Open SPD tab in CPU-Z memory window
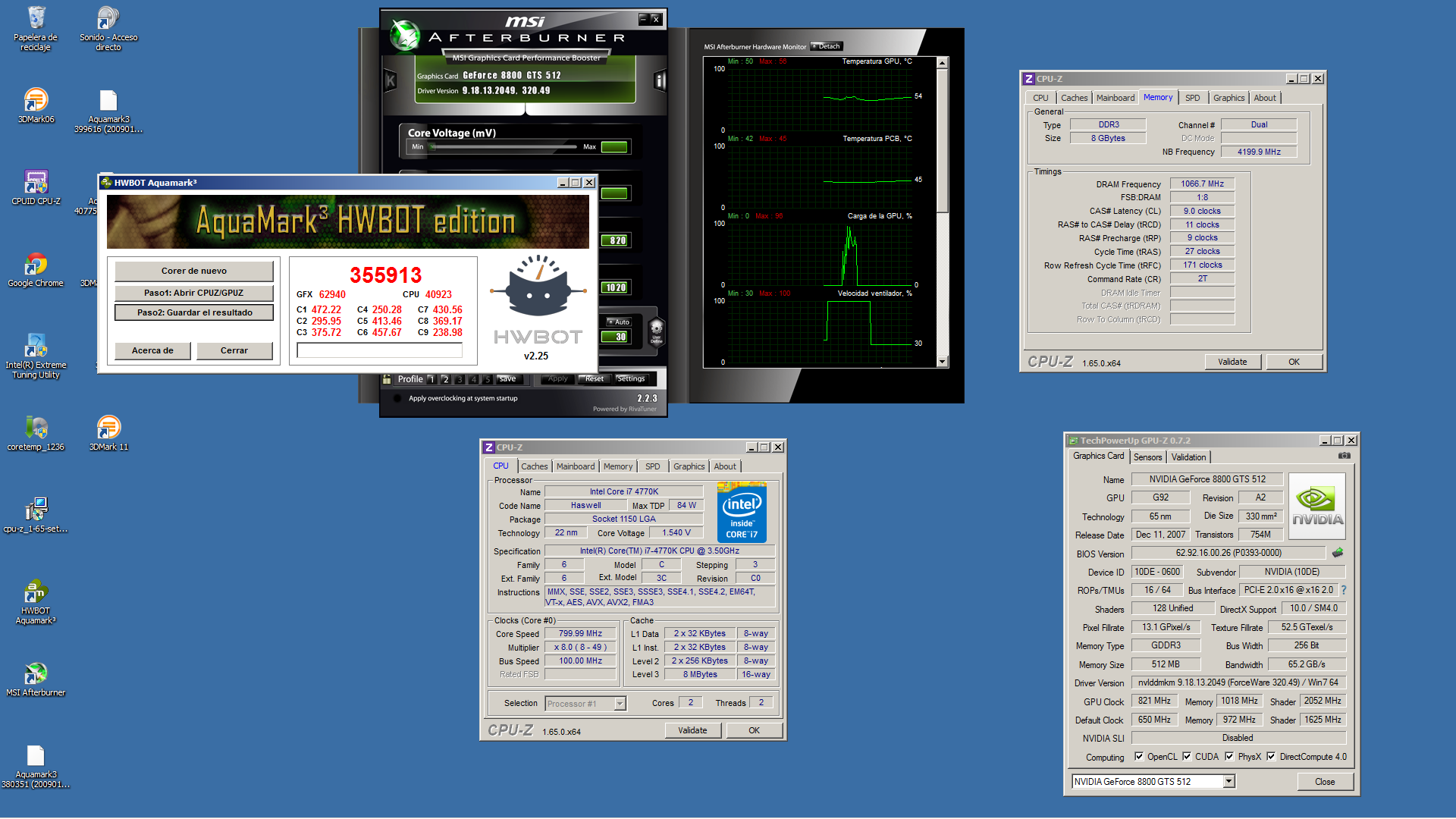Screen dimensions: 1456x819 point(1193,98)
